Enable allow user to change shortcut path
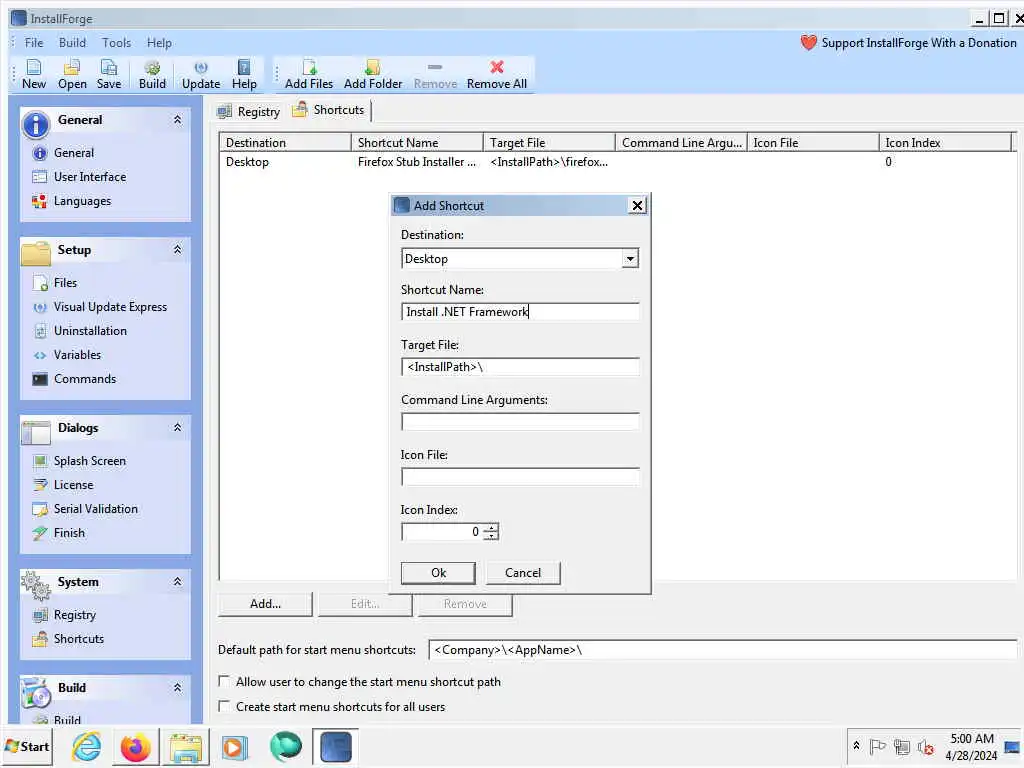 click(x=224, y=682)
